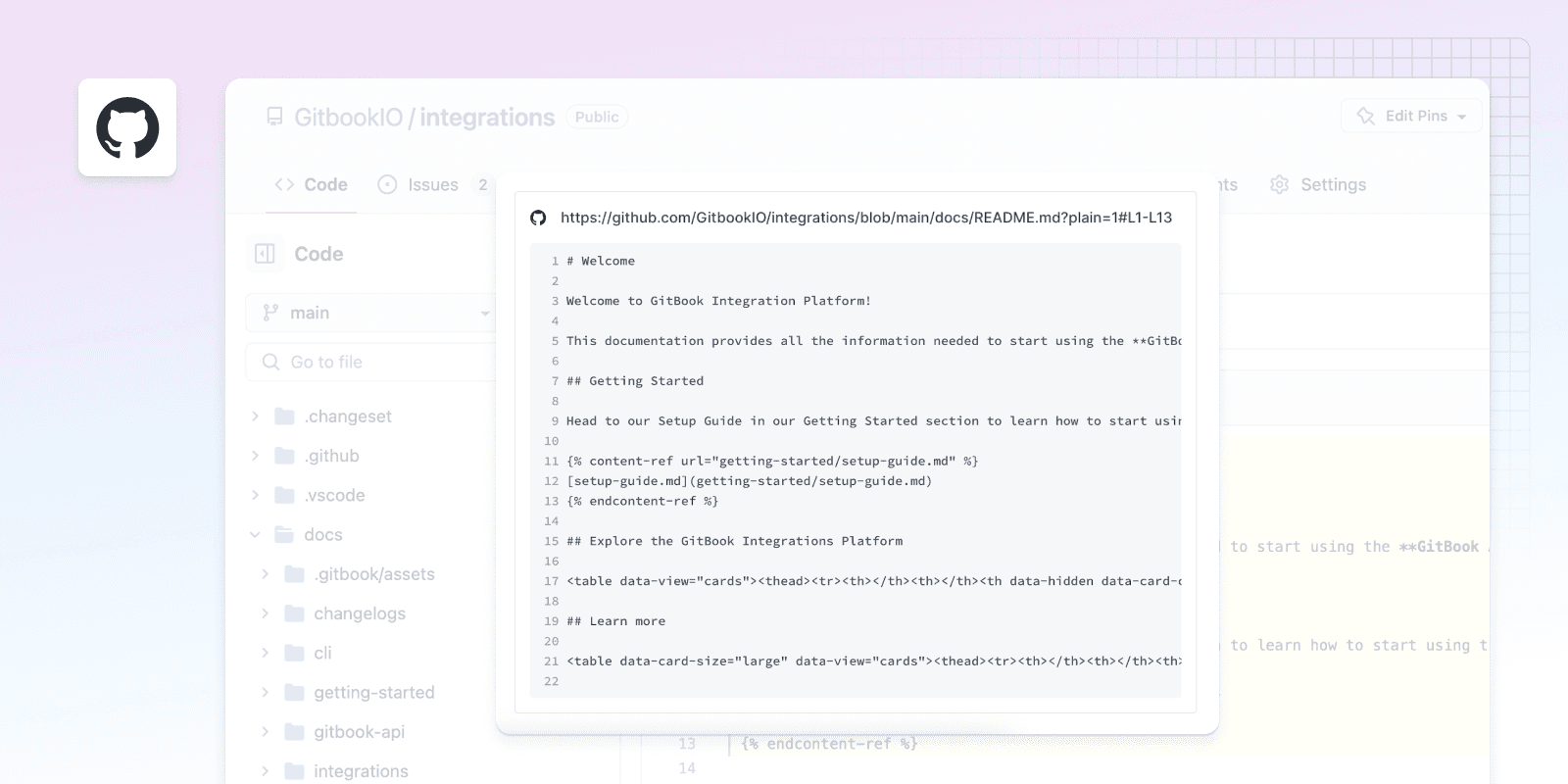Image resolution: width=1568 pixels, height=784 pixels.
Task: Expand the .changeset folder chevron
Action: (255, 416)
